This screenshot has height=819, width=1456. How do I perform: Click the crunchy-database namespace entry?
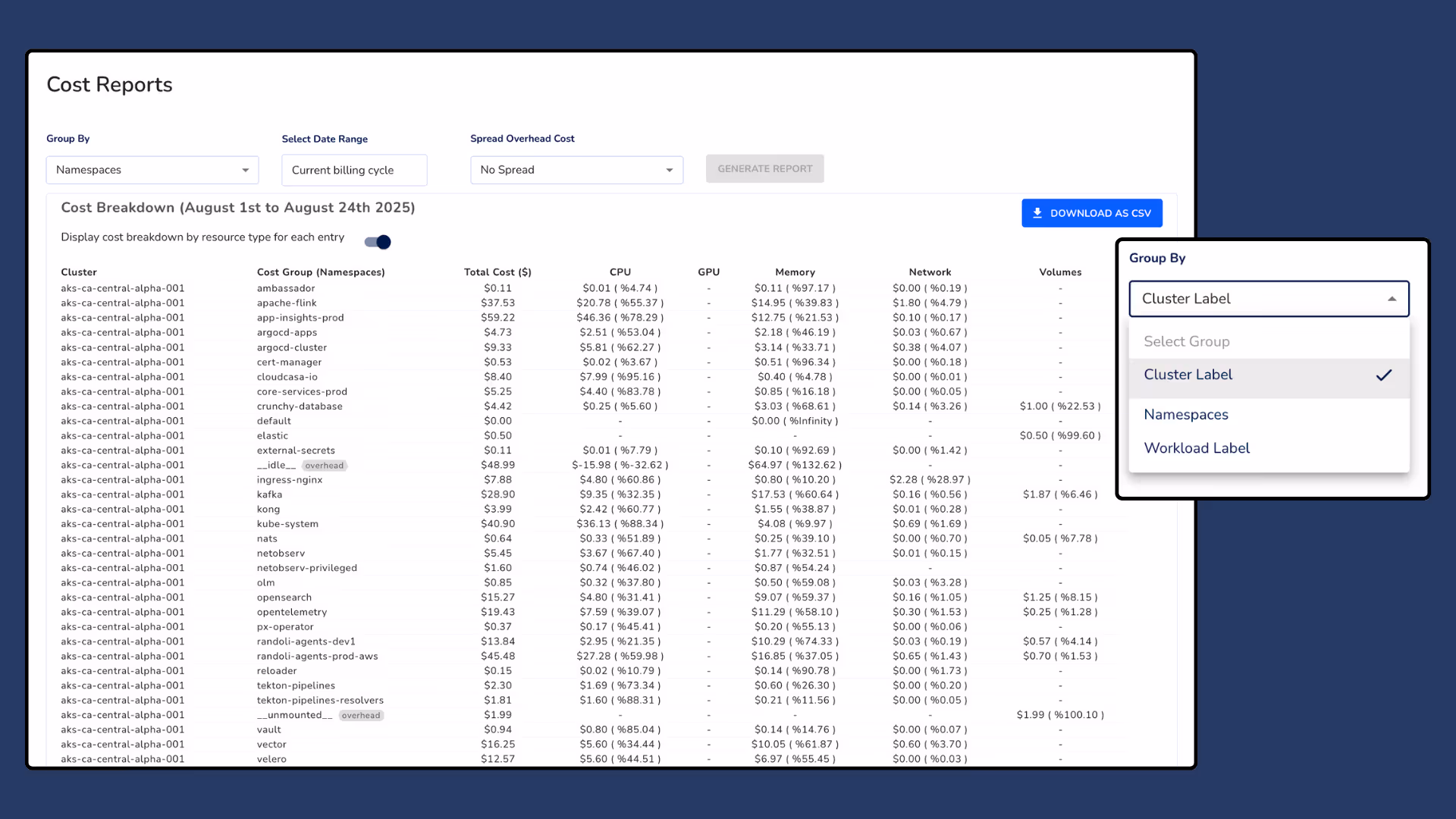300,406
